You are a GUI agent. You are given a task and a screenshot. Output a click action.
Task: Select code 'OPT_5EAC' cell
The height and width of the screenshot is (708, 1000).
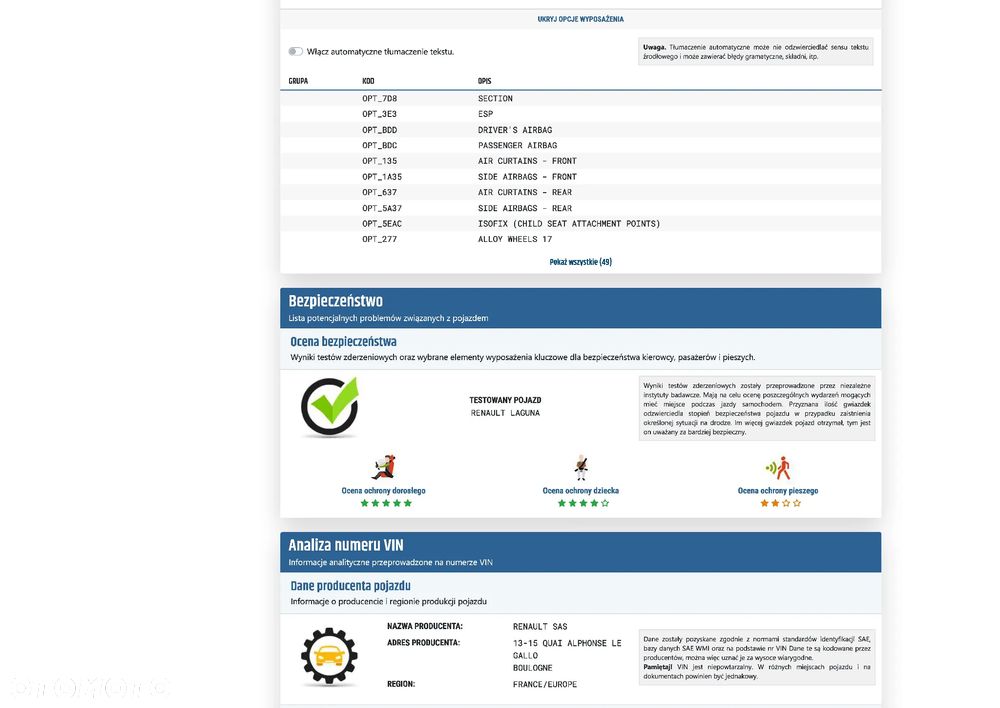(x=382, y=224)
